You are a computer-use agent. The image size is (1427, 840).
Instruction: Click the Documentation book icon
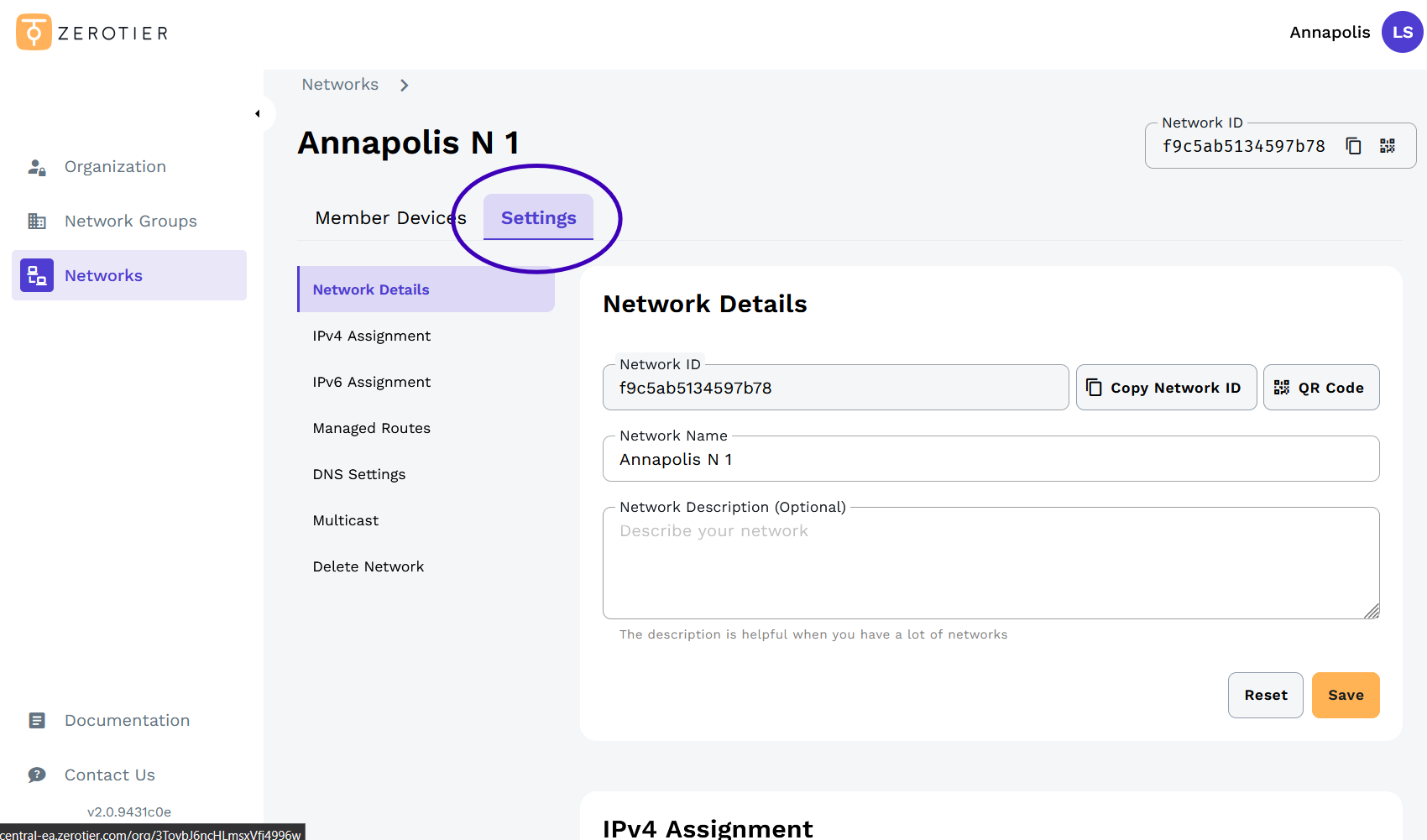click(36, 720)
